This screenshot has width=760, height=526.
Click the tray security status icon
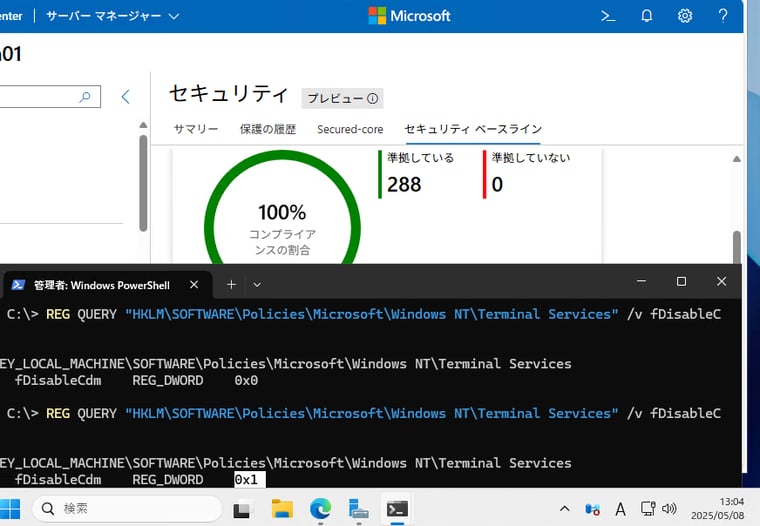592,509
